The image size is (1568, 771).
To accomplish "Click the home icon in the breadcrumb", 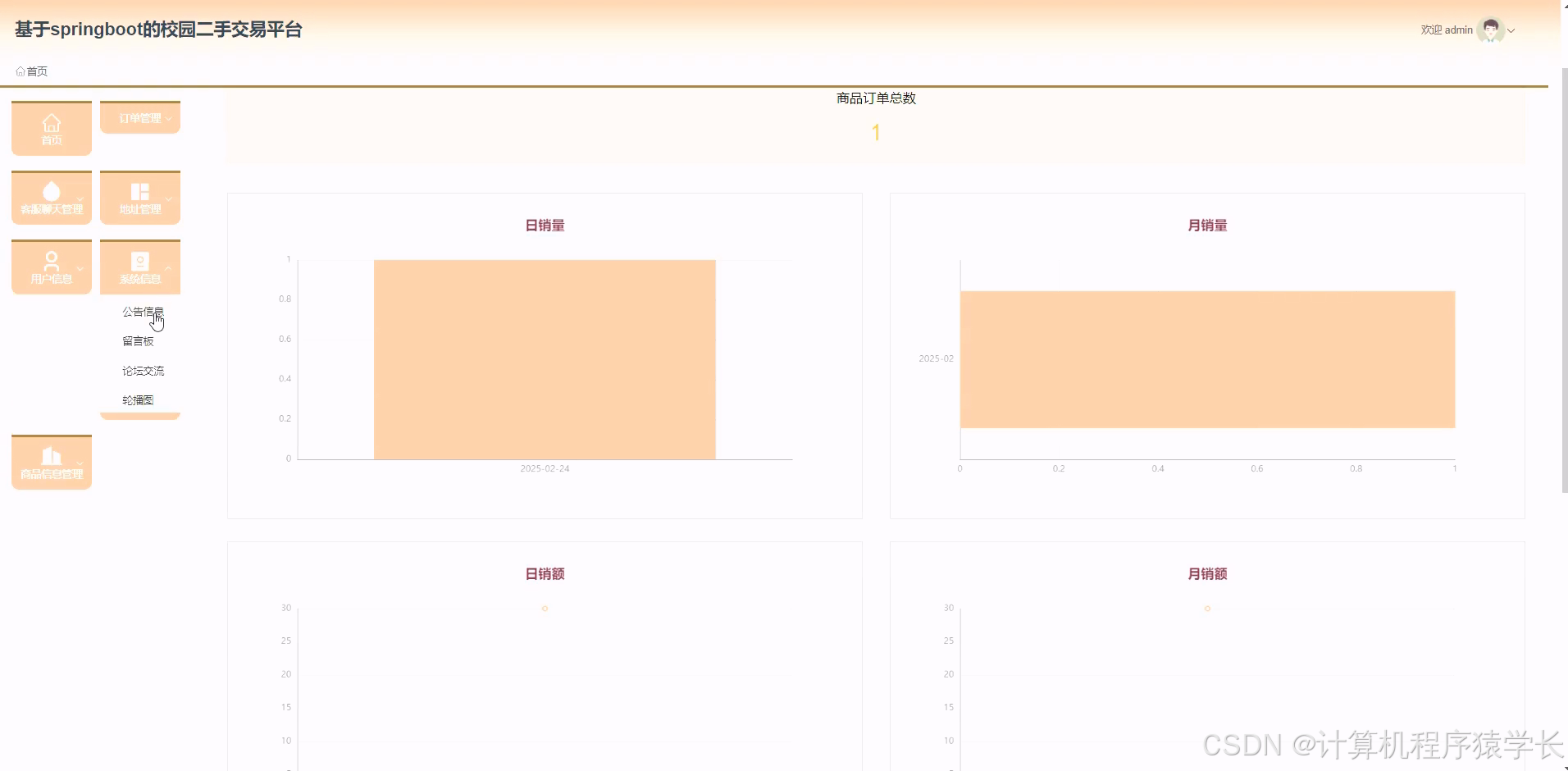I will click(21, 71).
